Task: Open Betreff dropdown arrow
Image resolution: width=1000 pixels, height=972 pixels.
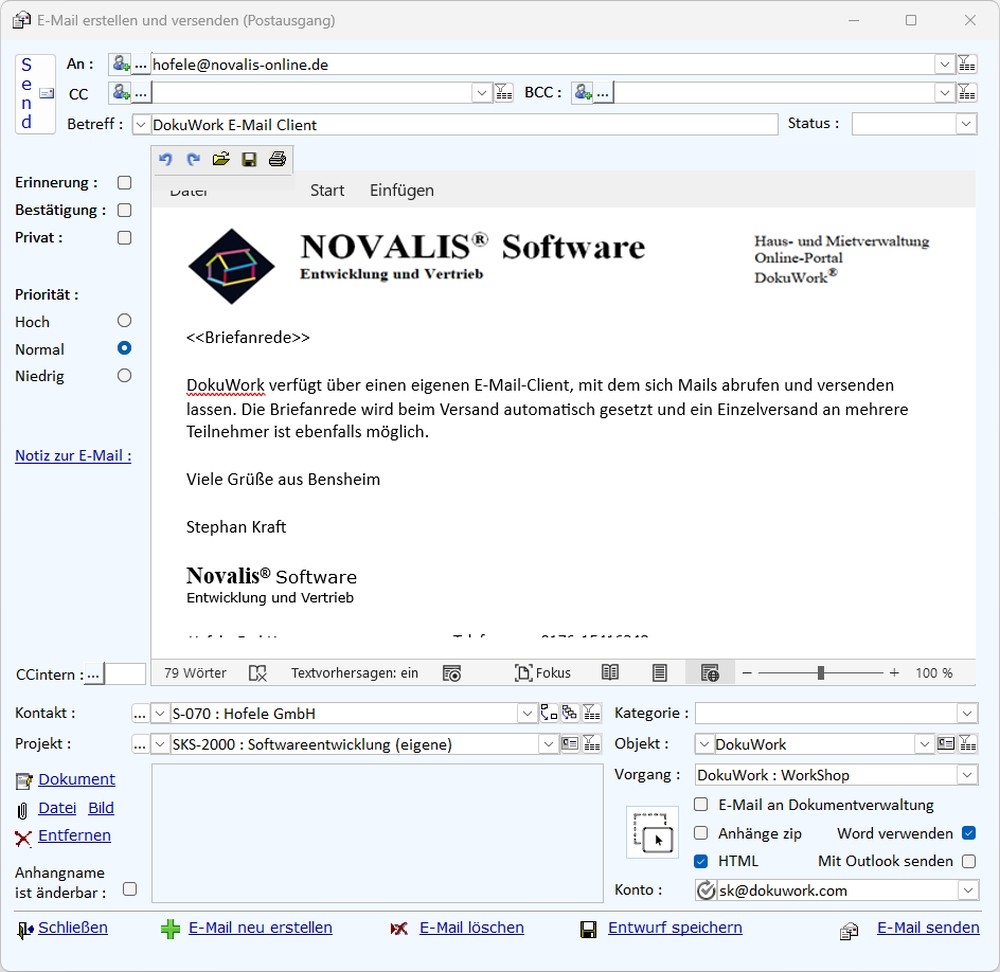Action: pos(141,124)
